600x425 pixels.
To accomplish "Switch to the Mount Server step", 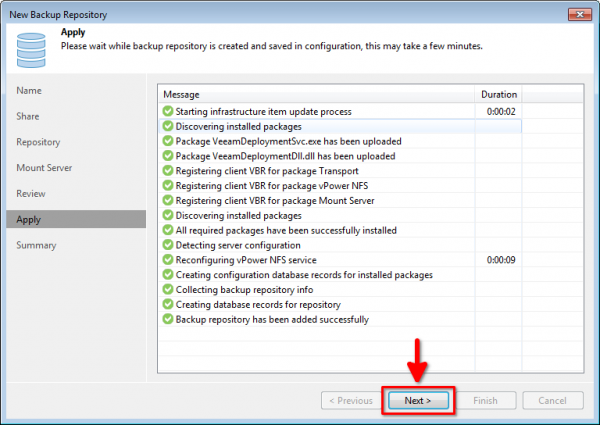I will 44,168.
